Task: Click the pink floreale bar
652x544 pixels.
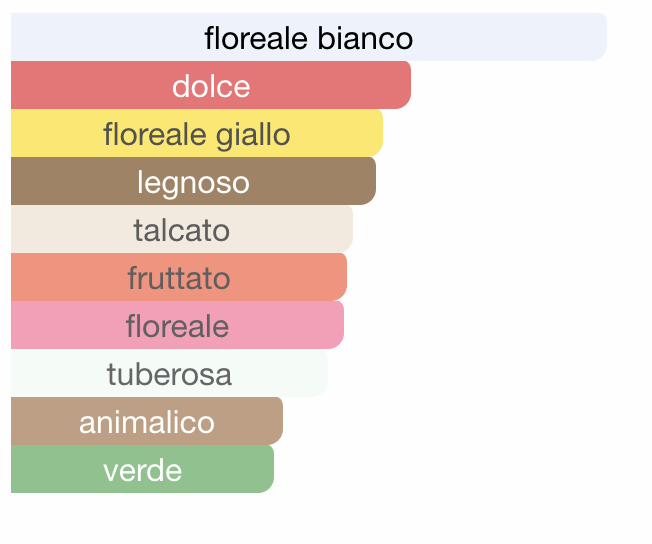Action: tap(177, 325)
